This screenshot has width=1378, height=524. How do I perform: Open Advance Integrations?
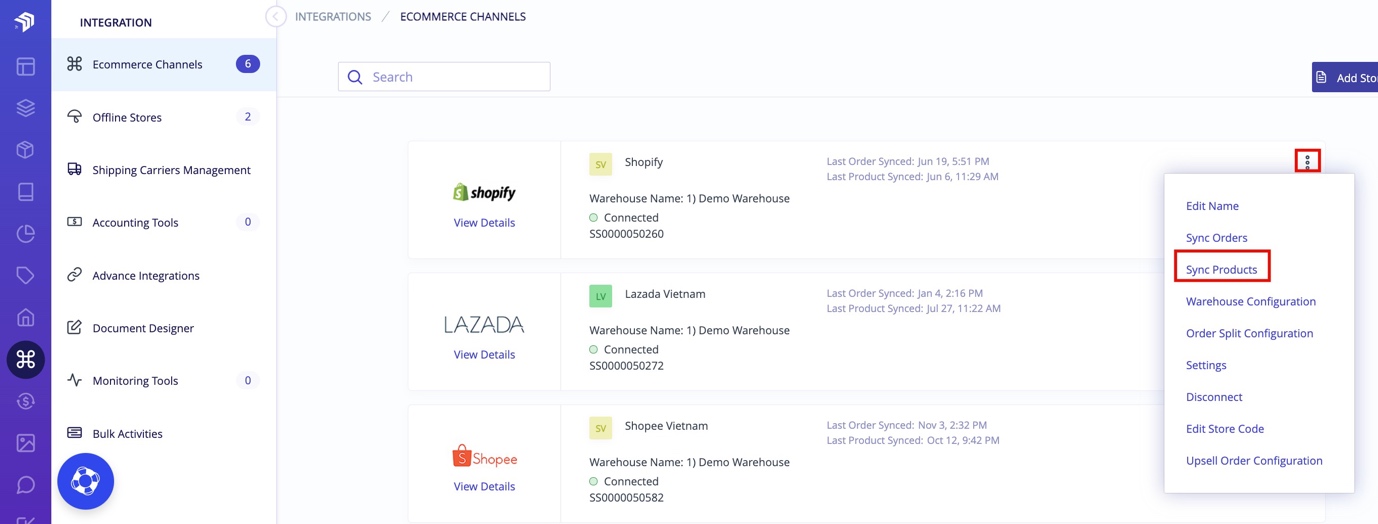pyautogui.click(x=164, y=275)
